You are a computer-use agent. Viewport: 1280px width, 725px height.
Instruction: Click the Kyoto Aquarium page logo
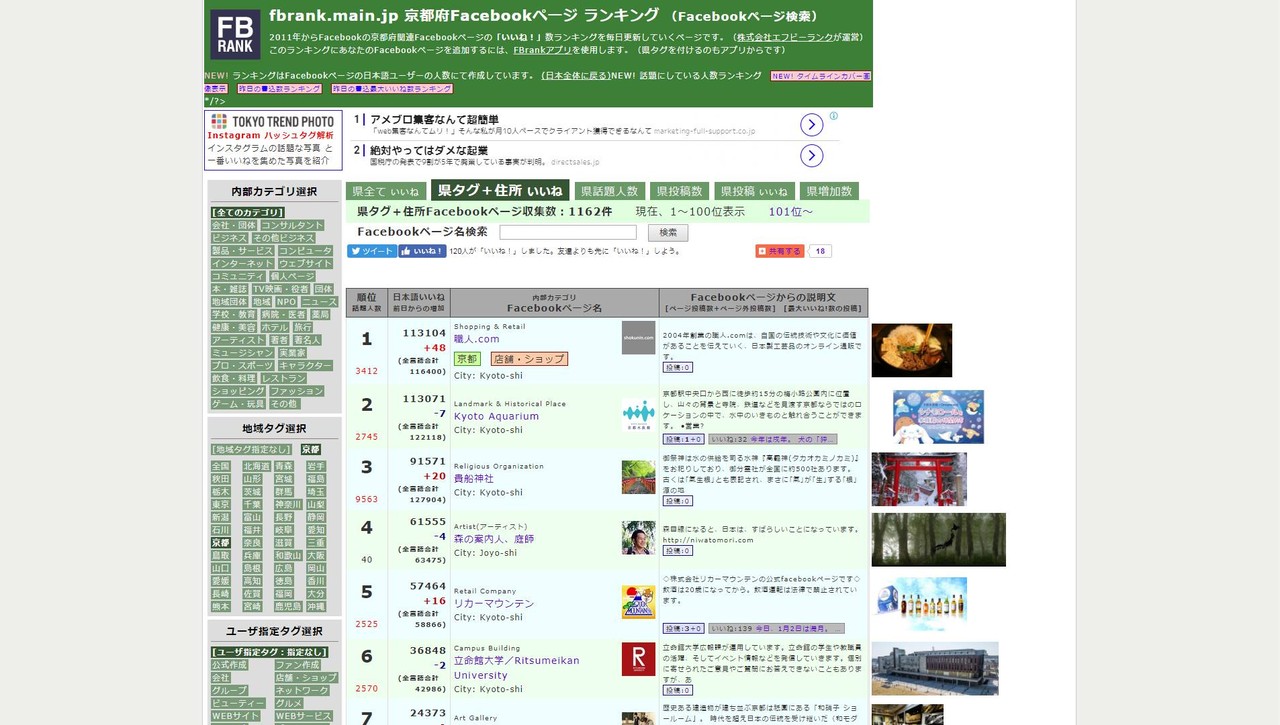pyautogui.click(x=638, y=412)
